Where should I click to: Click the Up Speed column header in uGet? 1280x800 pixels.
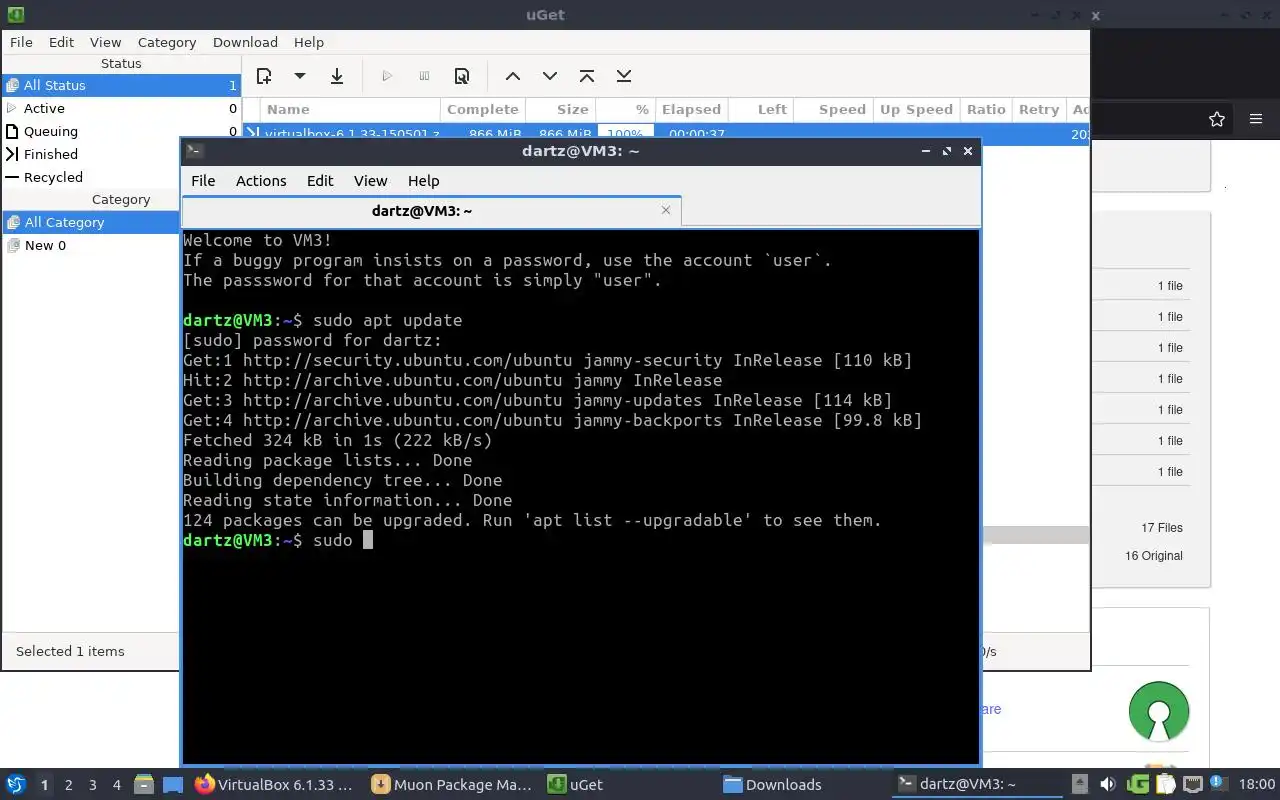click(916, 109)
